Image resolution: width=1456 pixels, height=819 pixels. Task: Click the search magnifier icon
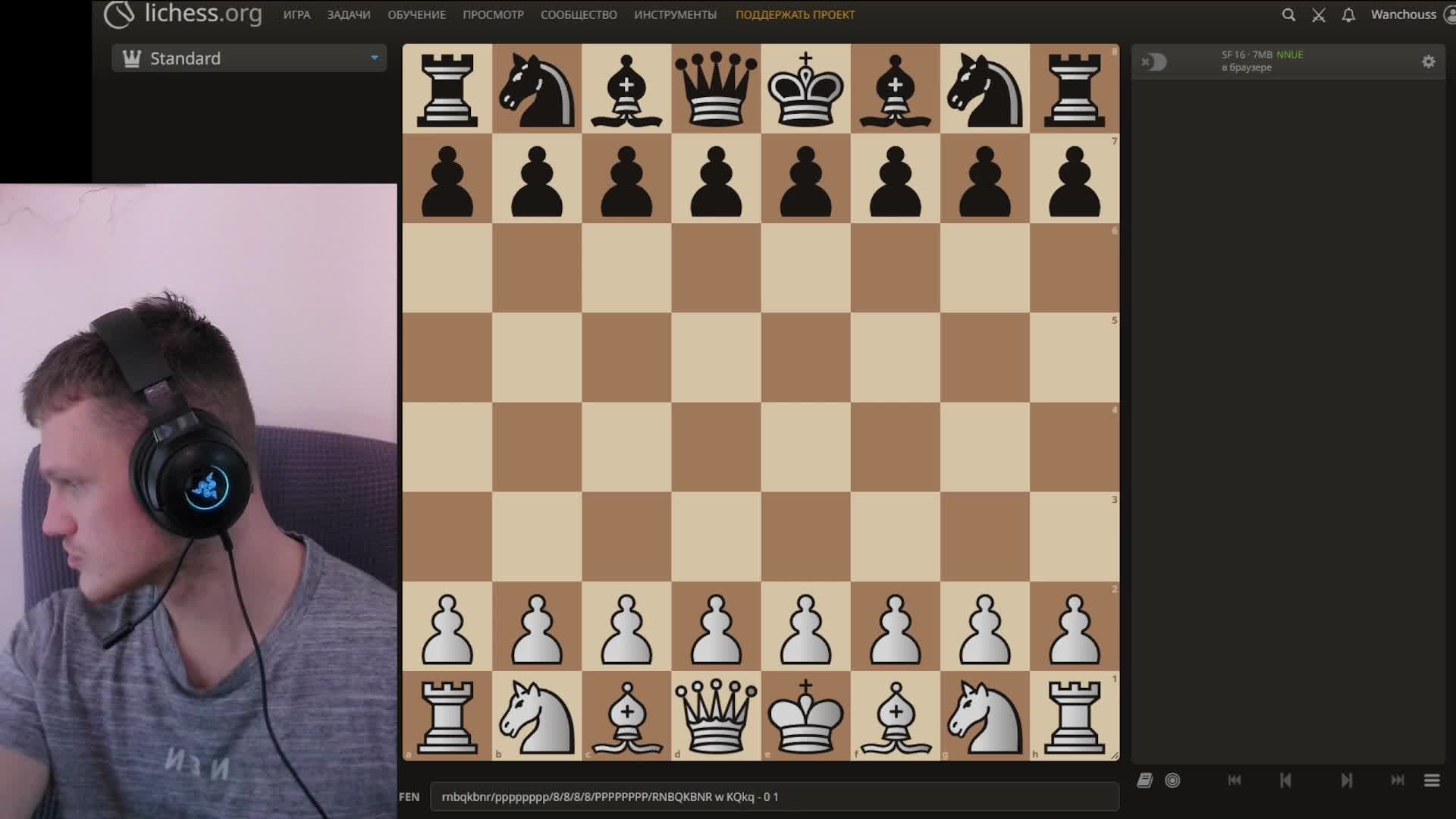(x=1288, y=14)
